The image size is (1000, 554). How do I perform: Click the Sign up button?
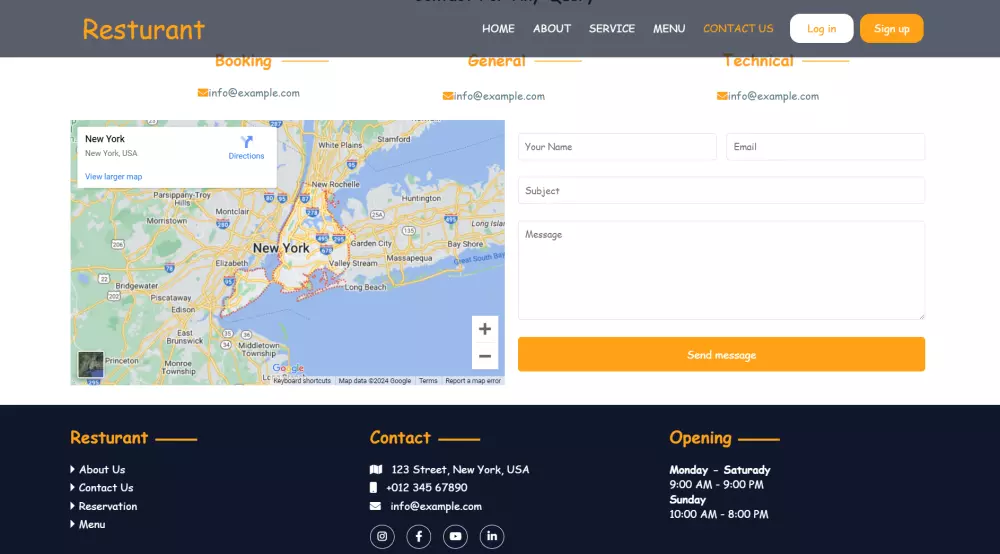click(892, 29)
